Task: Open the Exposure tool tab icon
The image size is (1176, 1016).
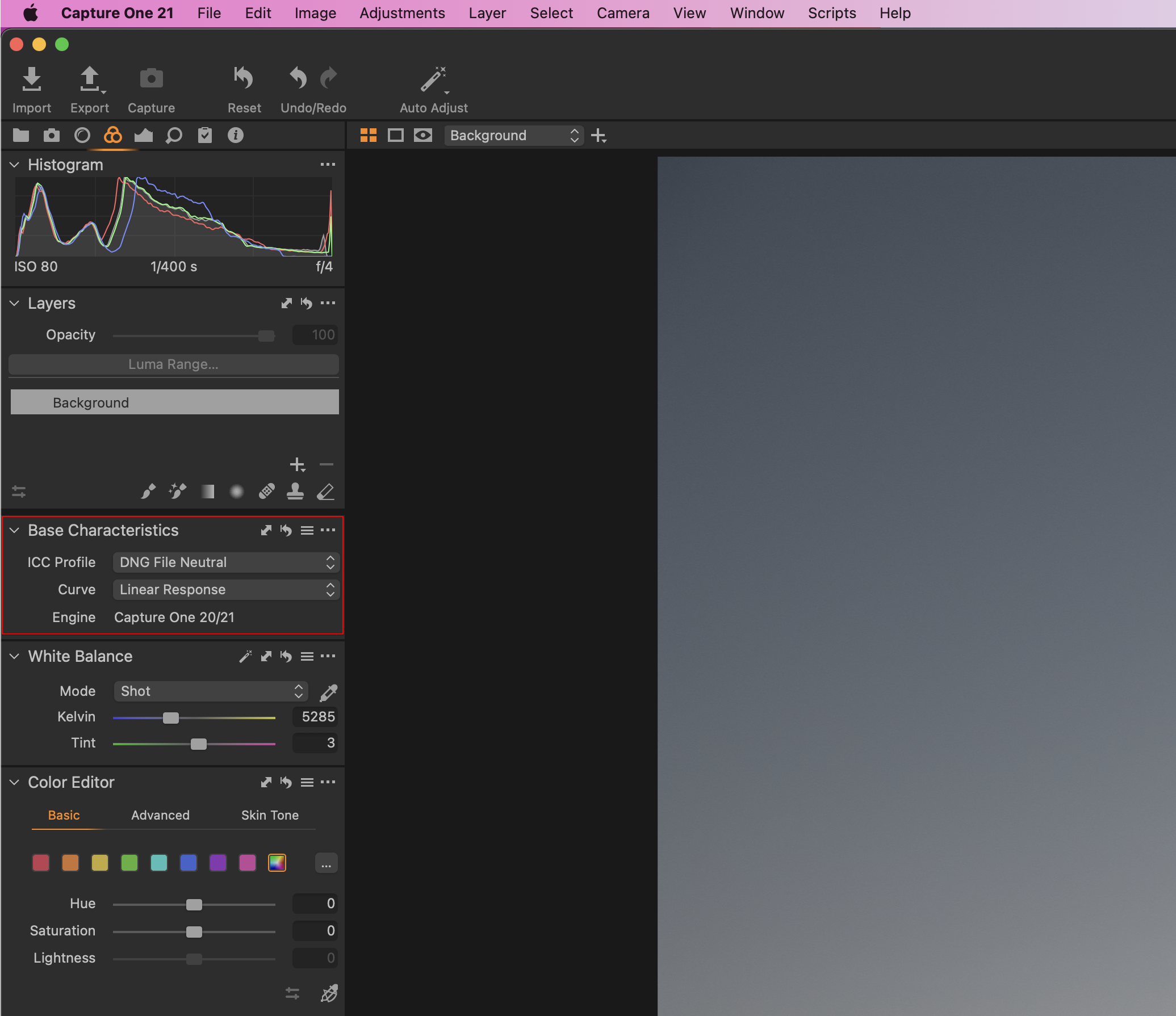Action: pos(144,136)
